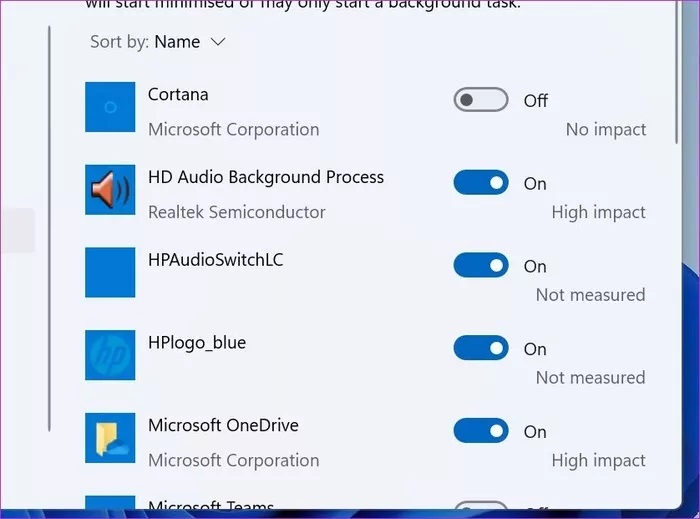Screen dimensions: 700x519
Task: Click the HD Audio speaker icon
Action: pyautogui.click(x=110, y=190)
